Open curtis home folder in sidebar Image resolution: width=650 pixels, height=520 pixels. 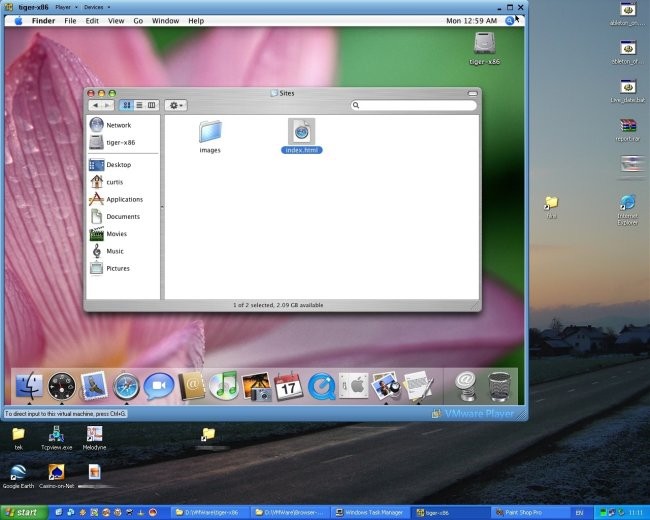tap(107, 182)
